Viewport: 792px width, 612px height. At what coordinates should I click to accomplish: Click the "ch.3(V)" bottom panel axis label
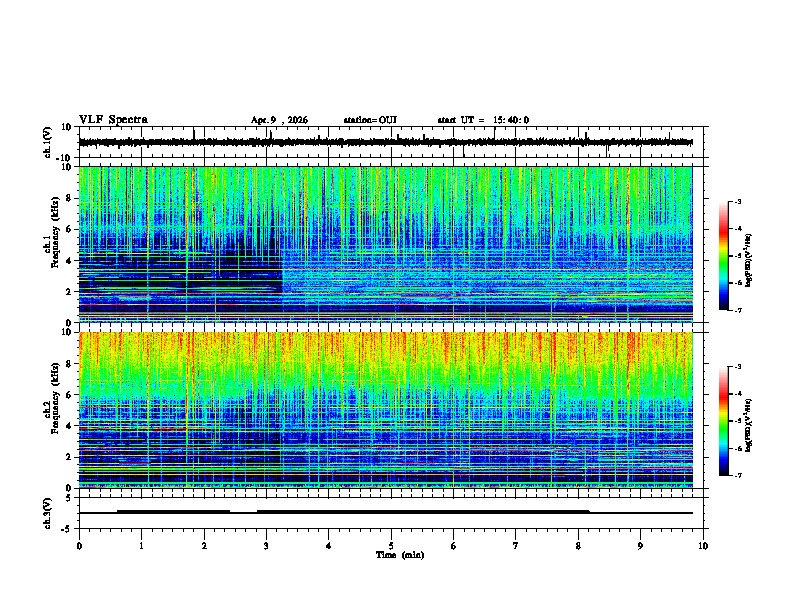pyautogui.click(x=48, y=513)
